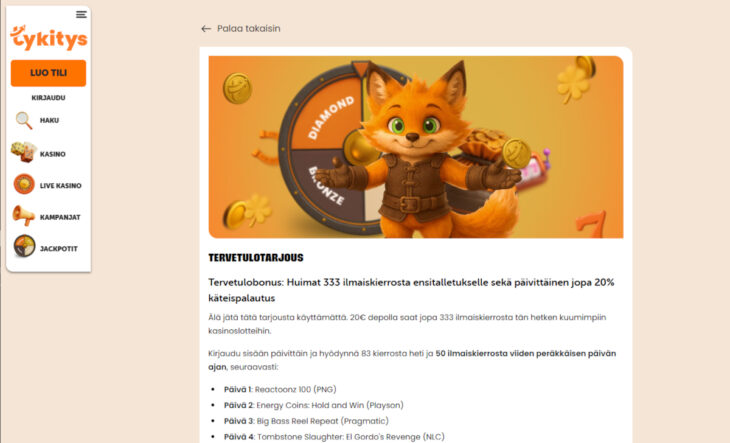Click the Päivä 4: Tombstone Slaughter row
Screen dimensions: 730x443
(334, 437)
